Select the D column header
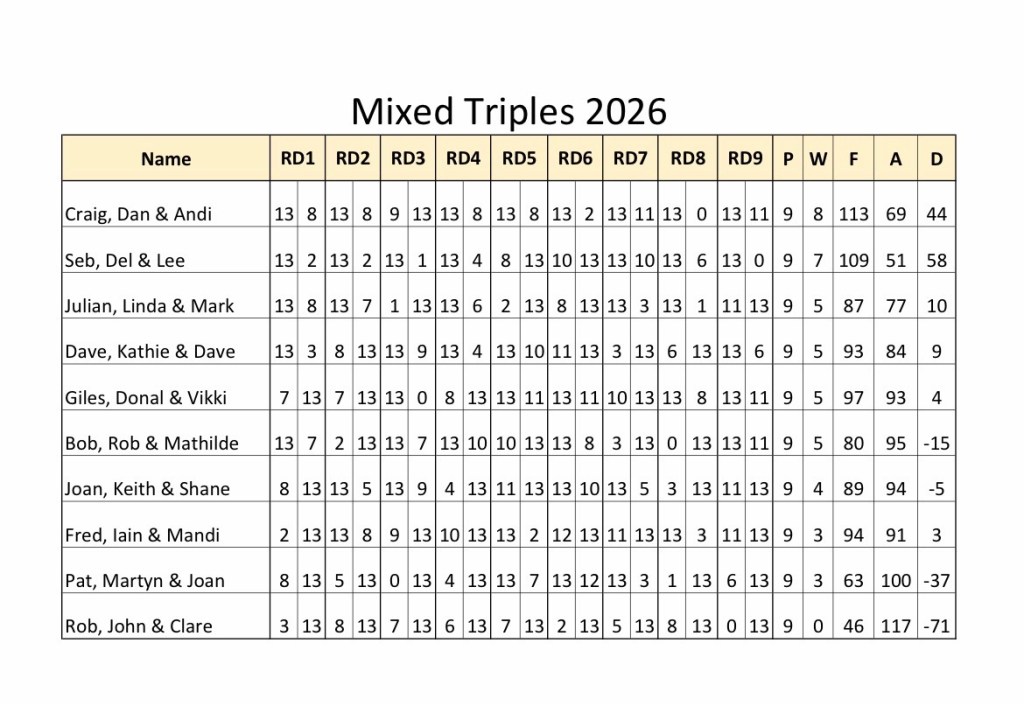The image size is (1024, 727). pyautogui.click(x=936, y=158)
